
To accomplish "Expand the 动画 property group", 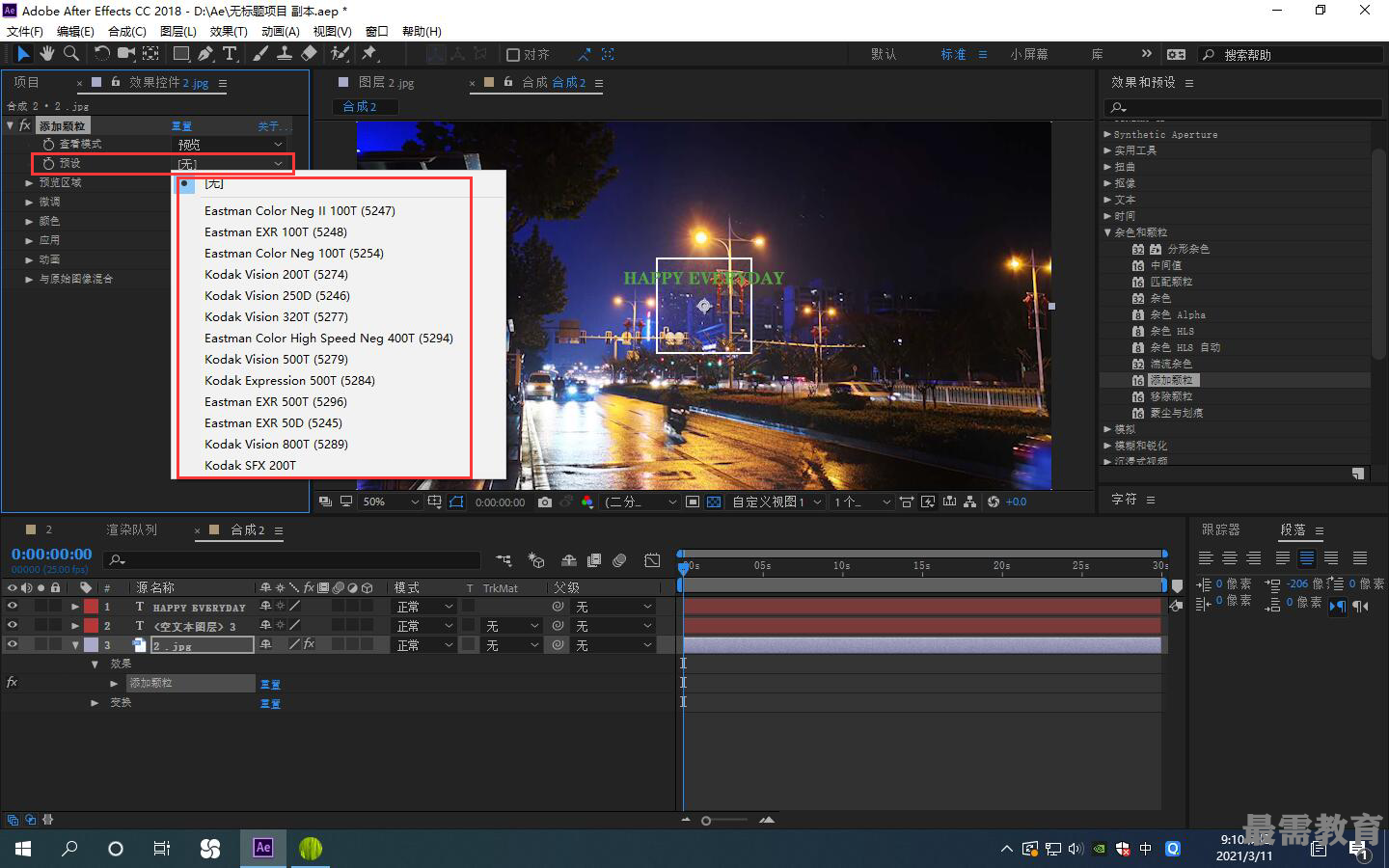I will (29, 259).
